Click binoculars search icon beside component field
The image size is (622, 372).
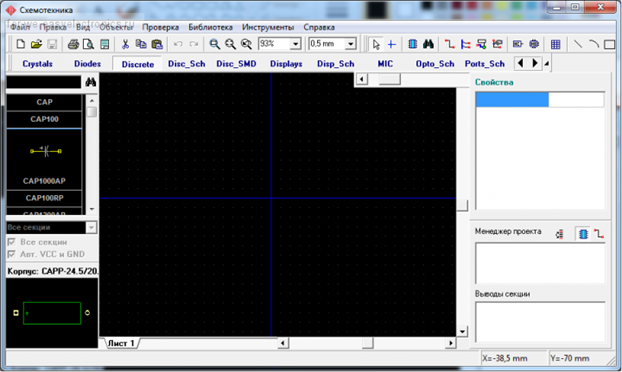pyautogui.click(x=91, y=82)
